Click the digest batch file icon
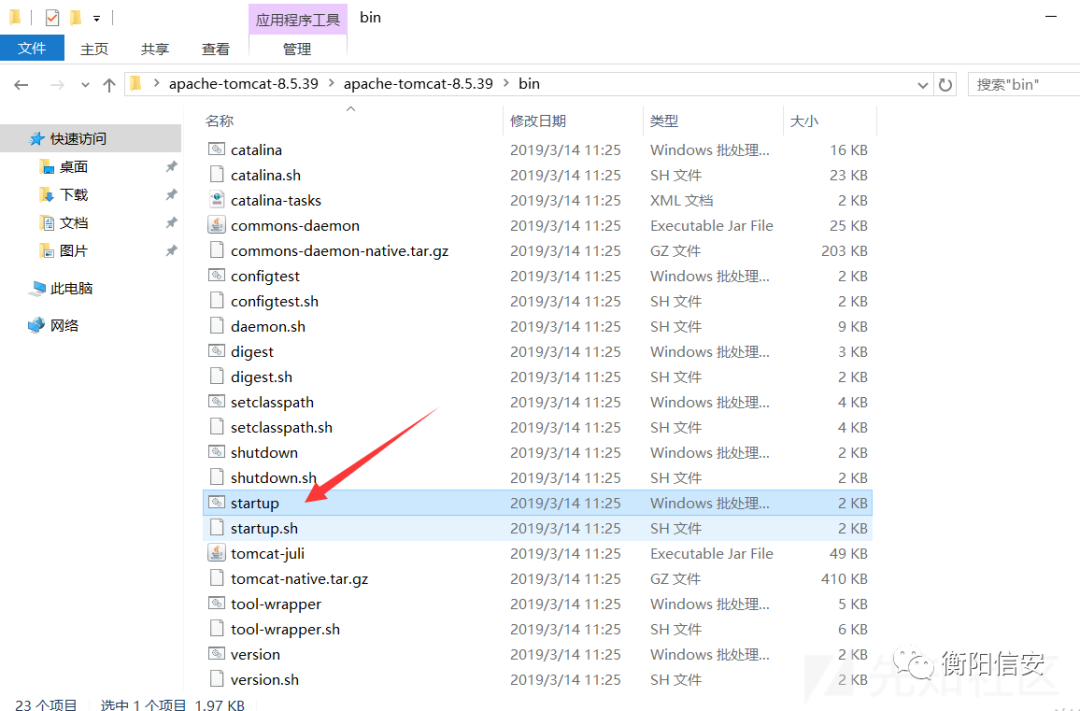Image resolution: width=1080 pixels, height=711 pixels. click(216, 351)
